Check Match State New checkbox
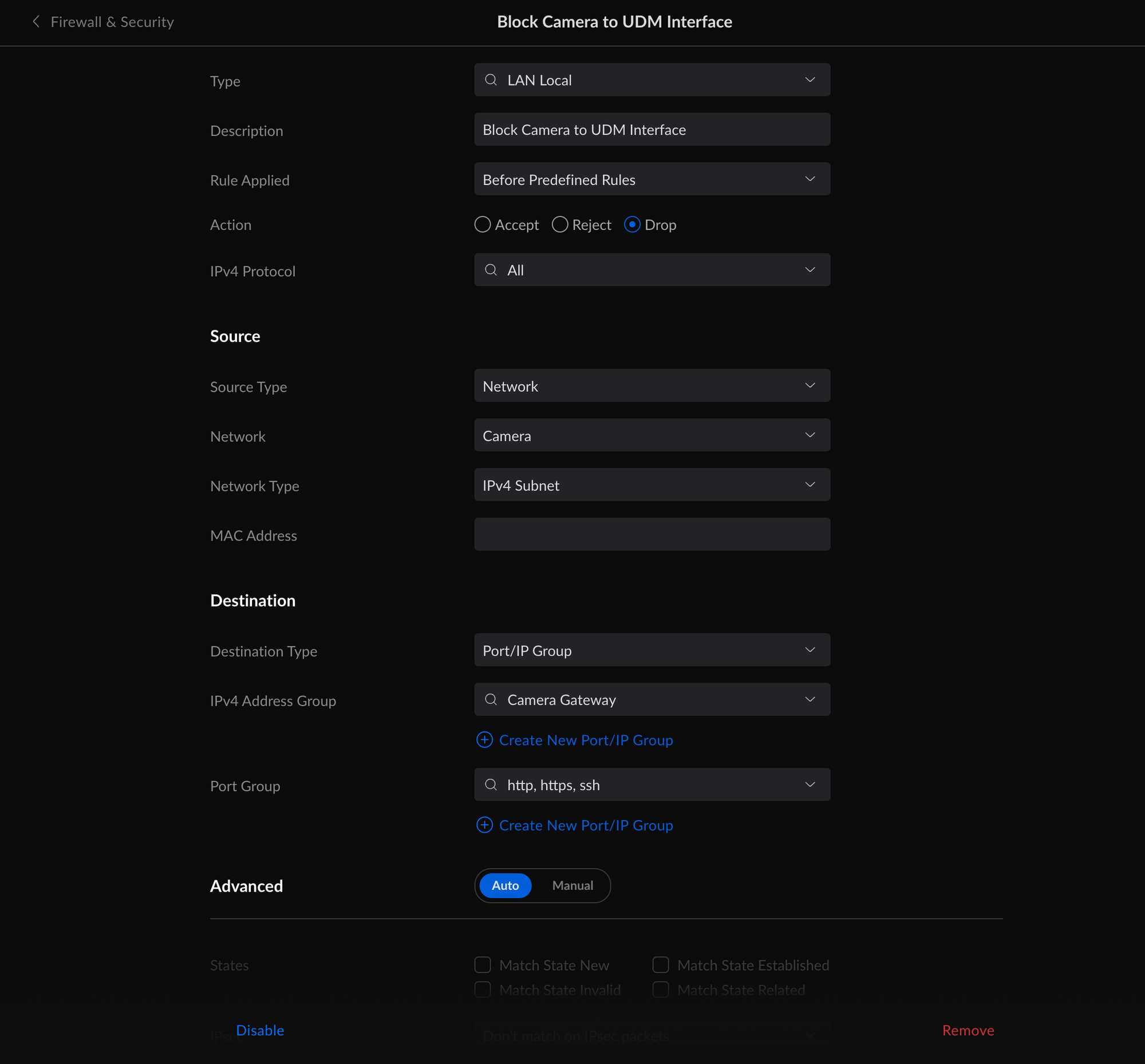This screenshot has height=1064, width=1145. coord(483,964)
